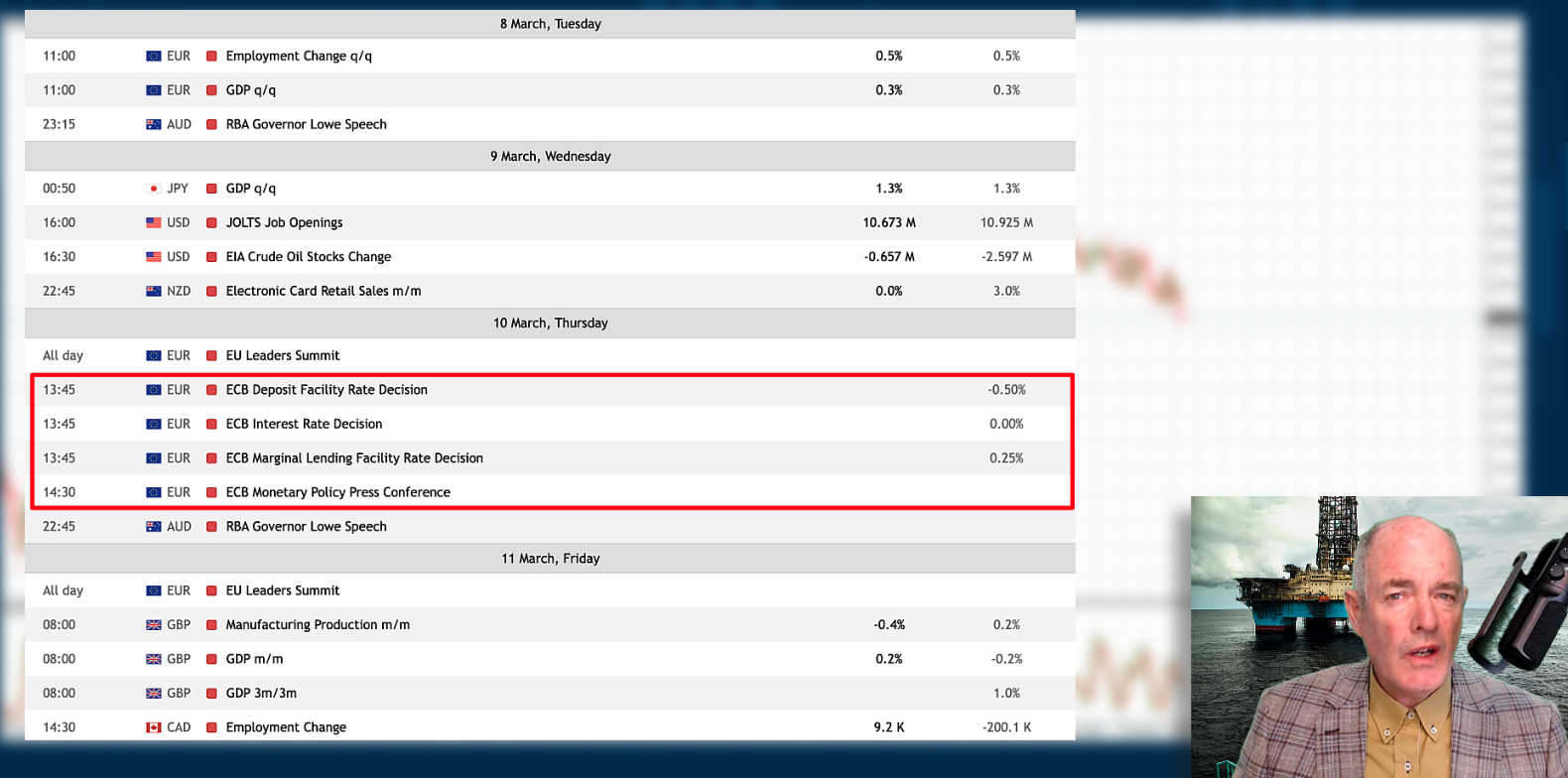Click the red importance marker for EIA Crude Oil Stocks
The height and width of the screenshot is (778, 1568).
211,257
